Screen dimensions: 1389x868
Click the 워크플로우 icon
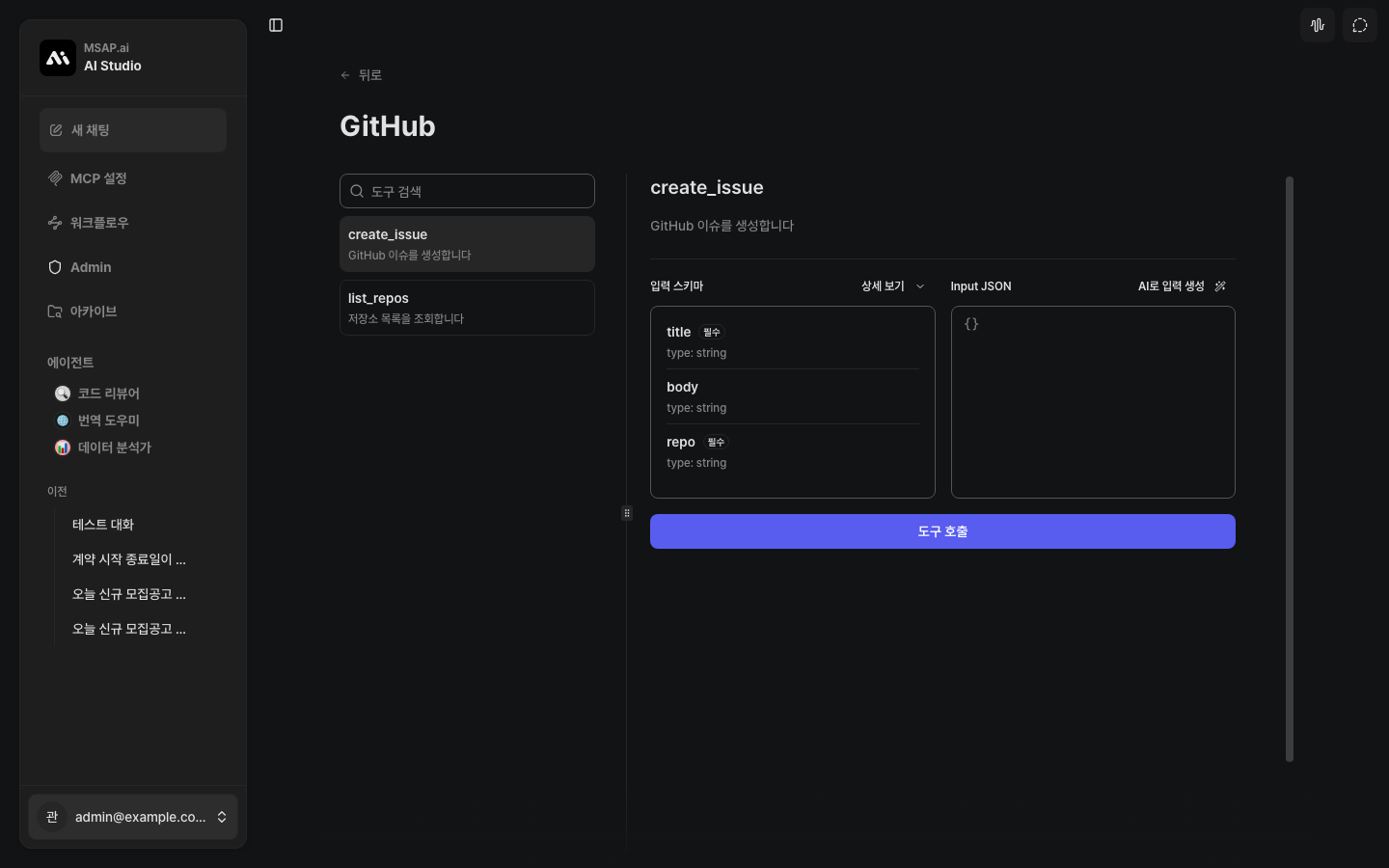tap(55, 223)
